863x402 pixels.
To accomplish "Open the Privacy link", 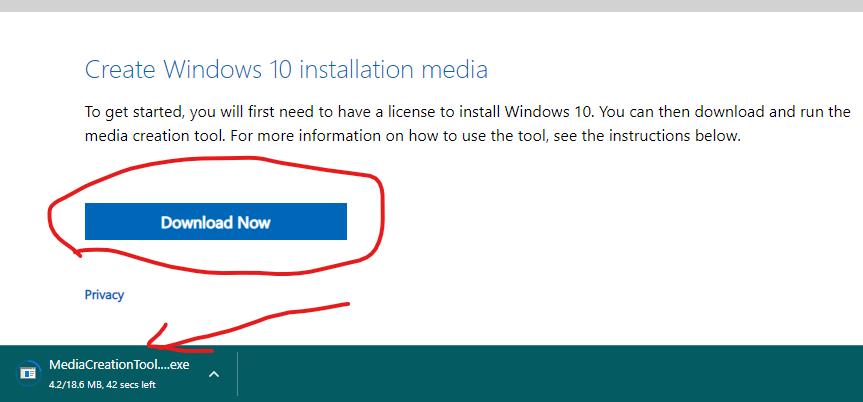I will [104, 295].
